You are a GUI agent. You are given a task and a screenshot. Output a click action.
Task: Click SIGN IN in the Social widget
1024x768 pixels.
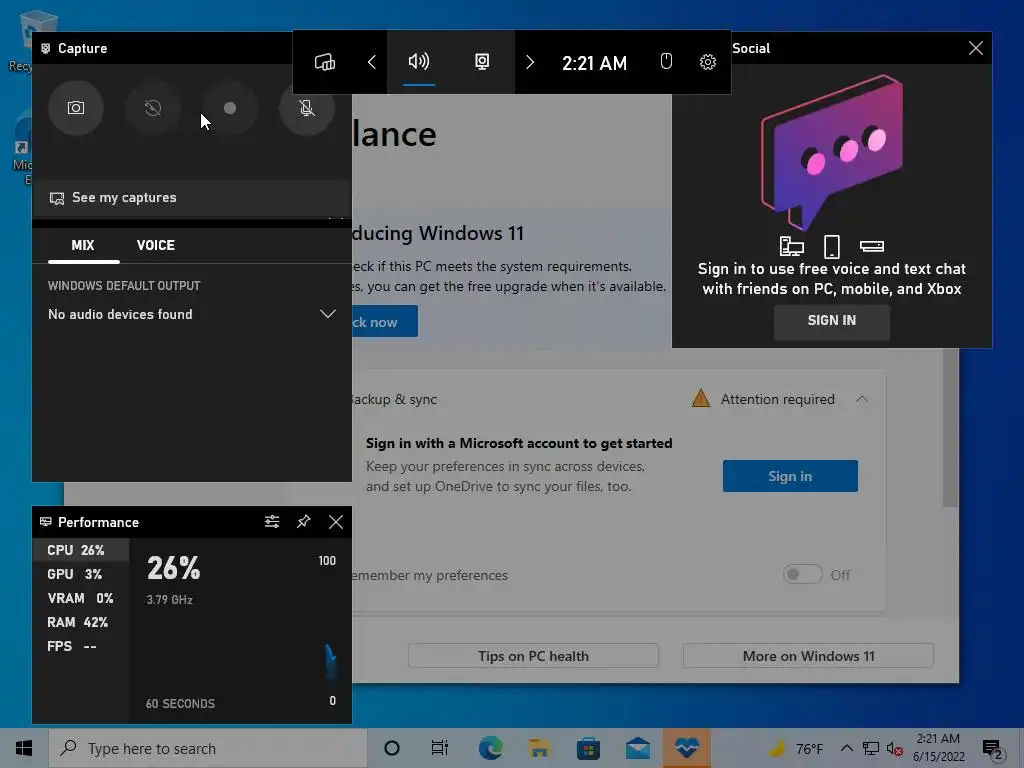pyautogui.click(x=831, y=321)
